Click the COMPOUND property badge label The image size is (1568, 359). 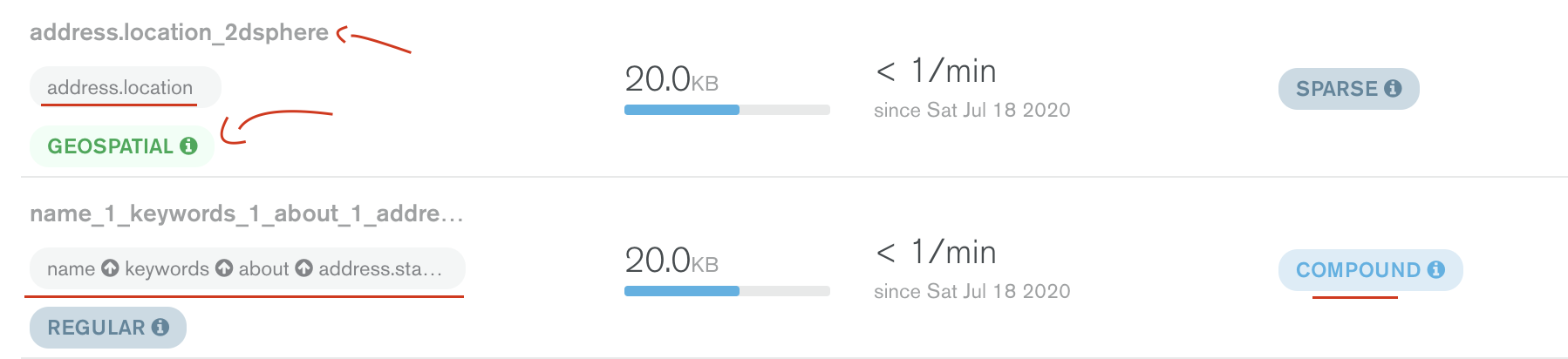[x=1358, y=269]
